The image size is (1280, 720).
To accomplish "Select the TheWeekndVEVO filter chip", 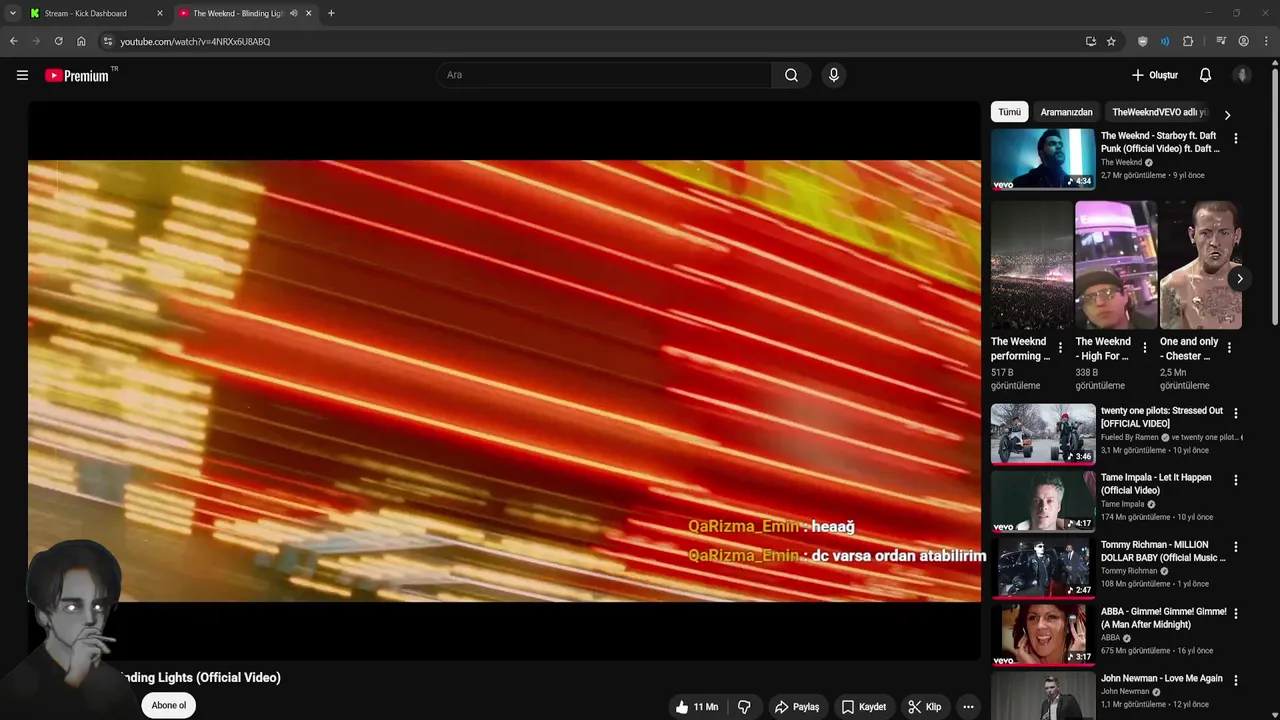I will pos(1160,112).
